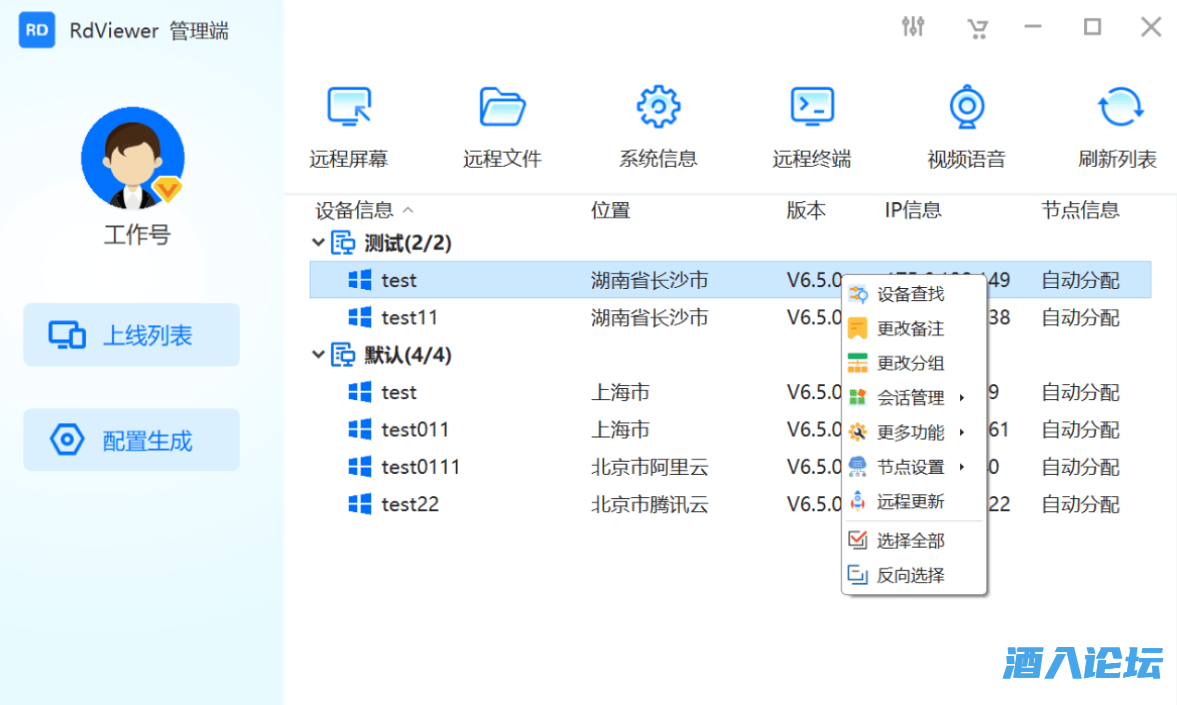Choose 选择全部 select all

click(914, 541)
